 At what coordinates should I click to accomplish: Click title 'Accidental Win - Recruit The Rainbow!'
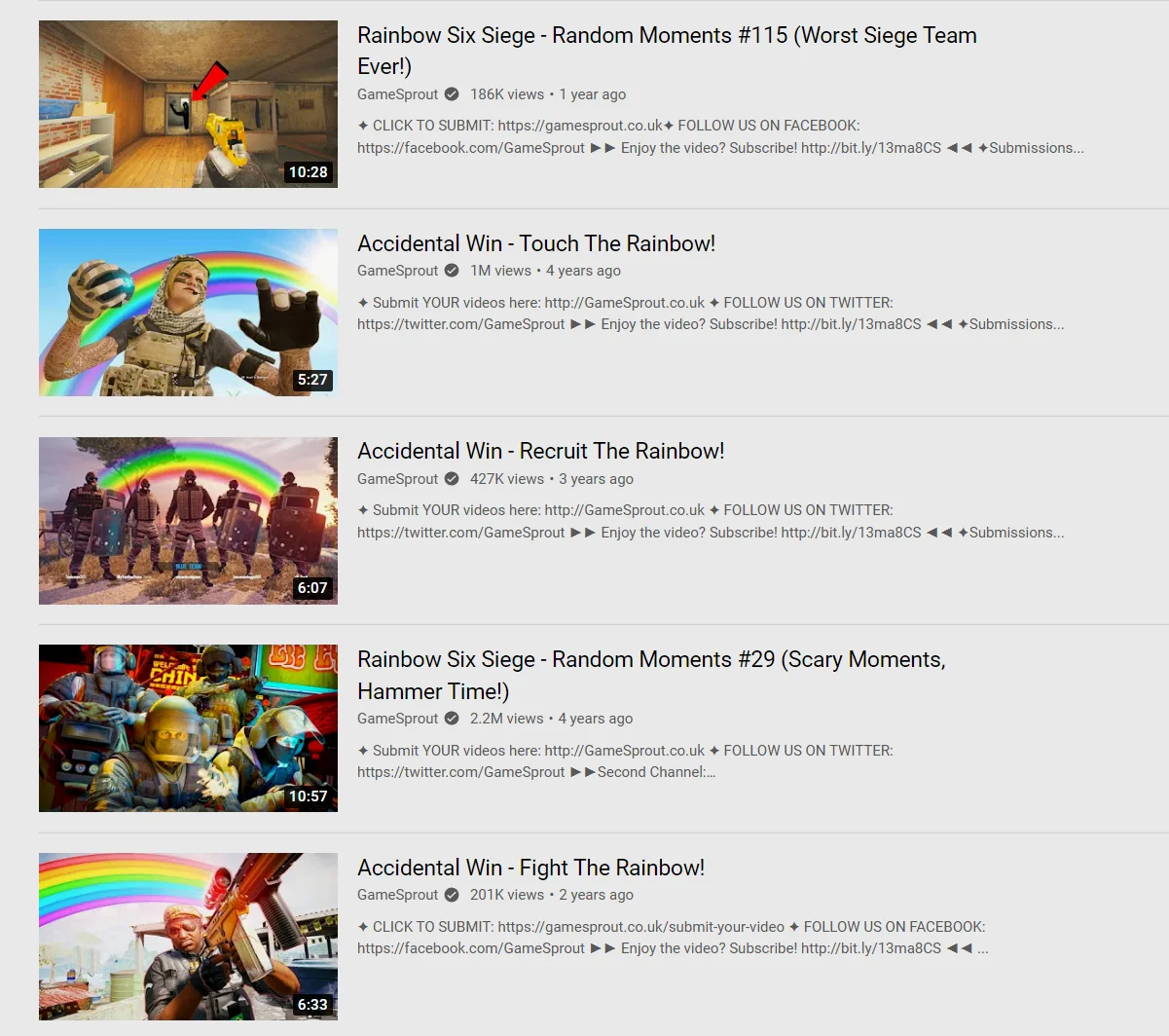coord(541,451)
